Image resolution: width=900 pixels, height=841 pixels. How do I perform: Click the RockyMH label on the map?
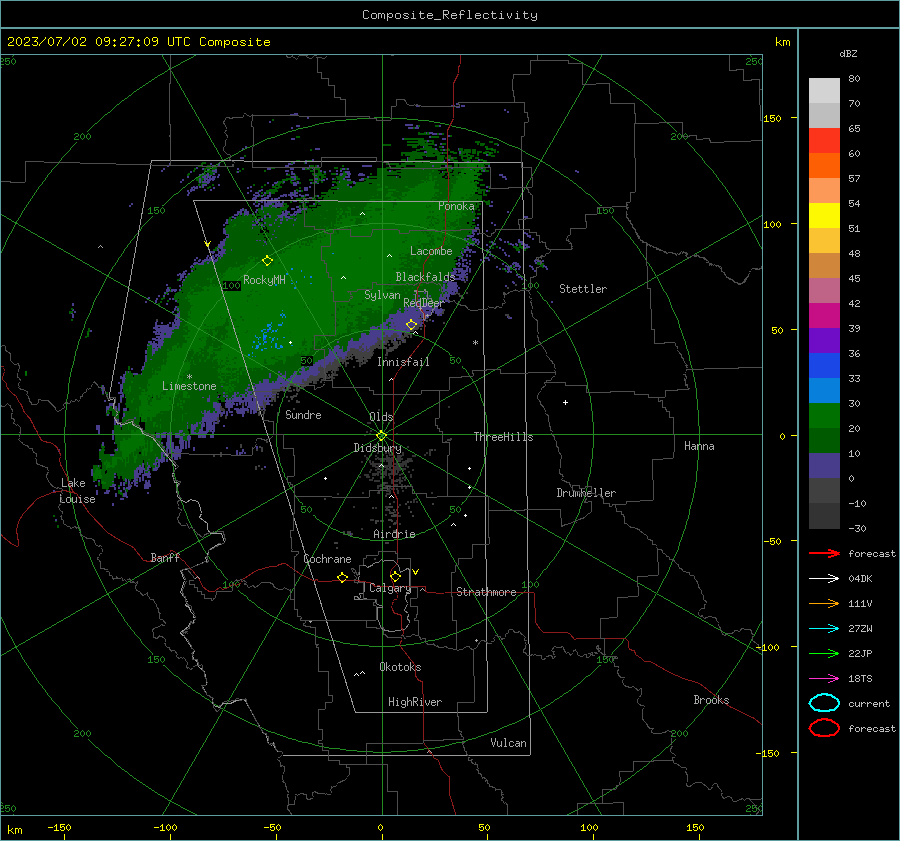tap(264, 280)
